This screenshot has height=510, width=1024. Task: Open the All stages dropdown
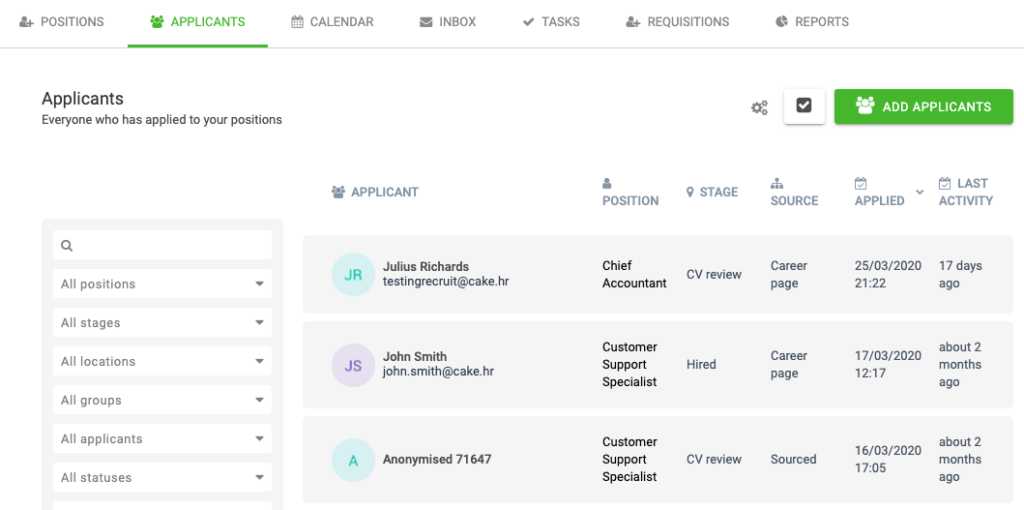click(162, 323)
